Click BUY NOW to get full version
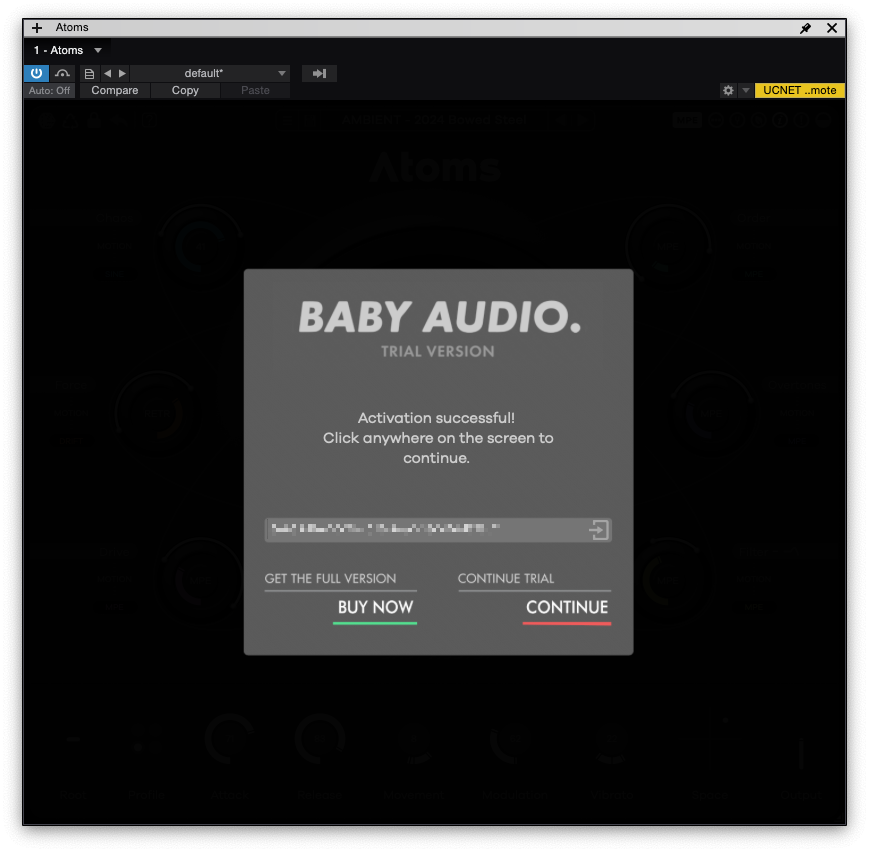 pos(375,608)
